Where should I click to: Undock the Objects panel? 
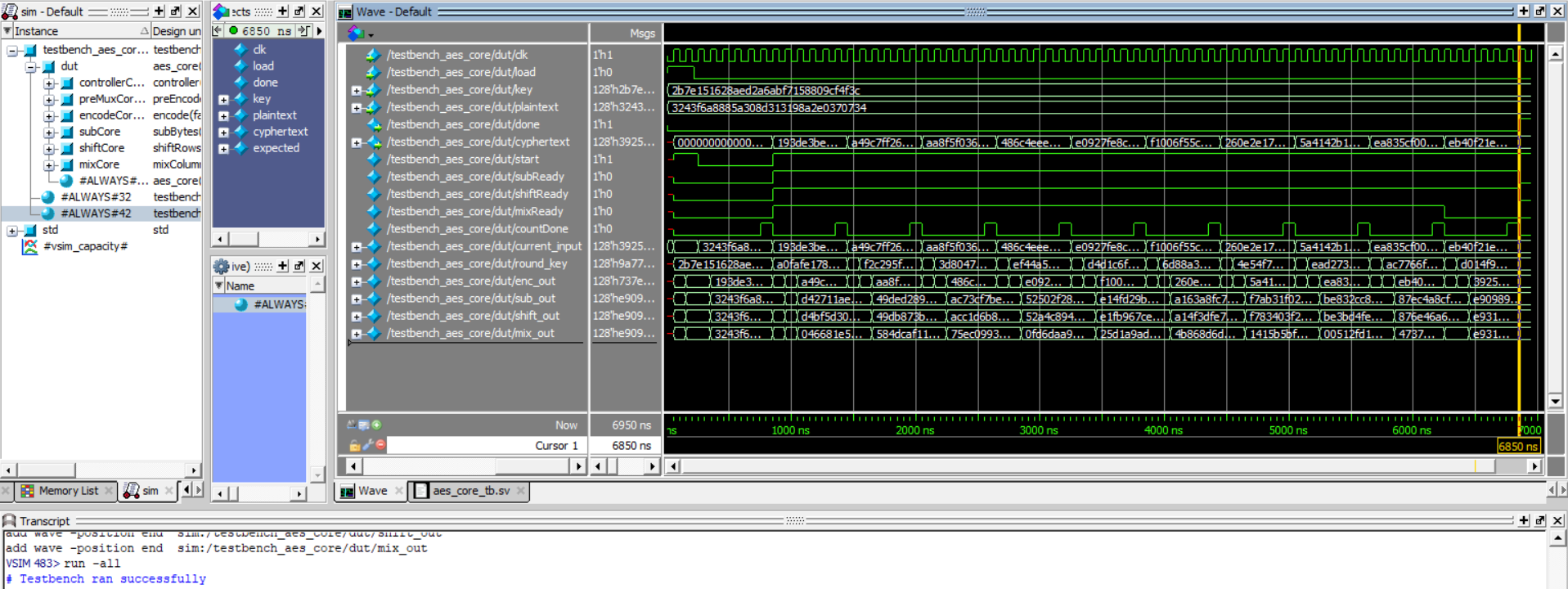click(299, 11)
